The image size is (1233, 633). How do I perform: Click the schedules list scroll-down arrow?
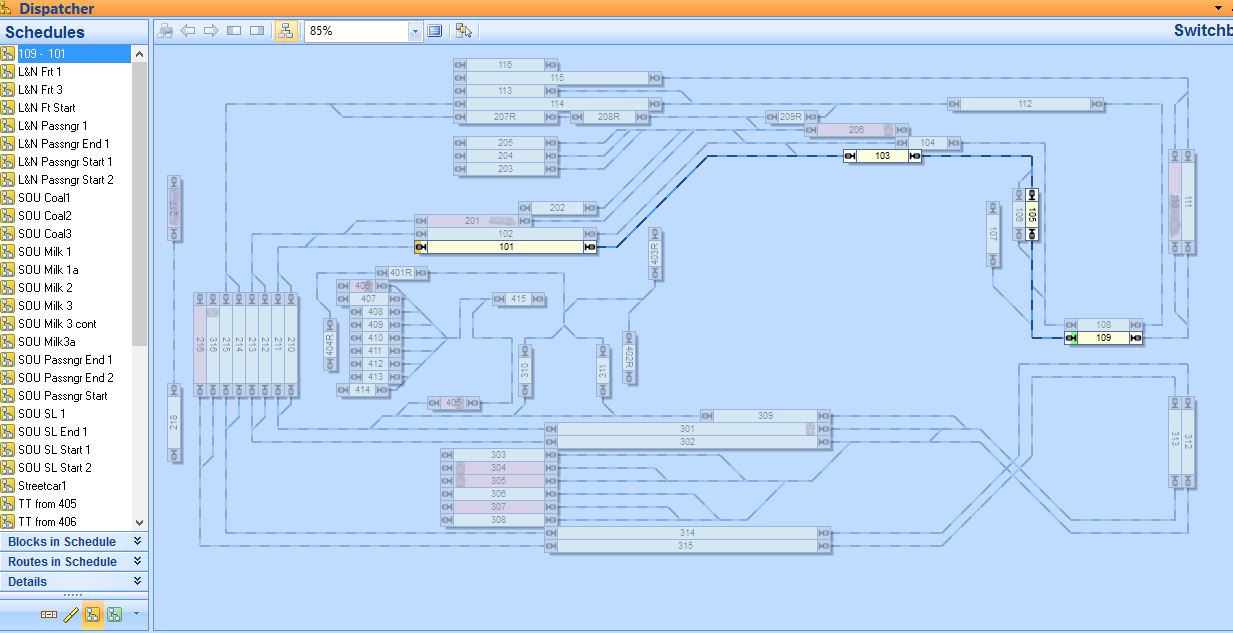point(139,522)
